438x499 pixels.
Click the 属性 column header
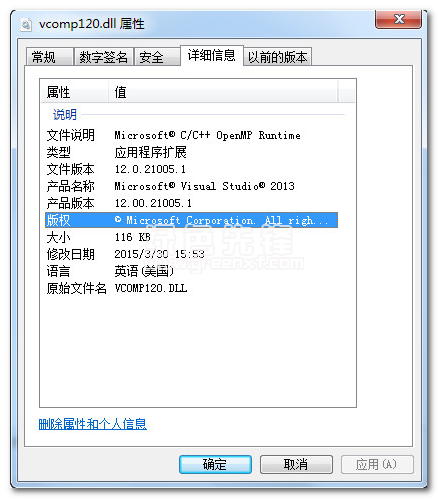(x=74, y=92)
